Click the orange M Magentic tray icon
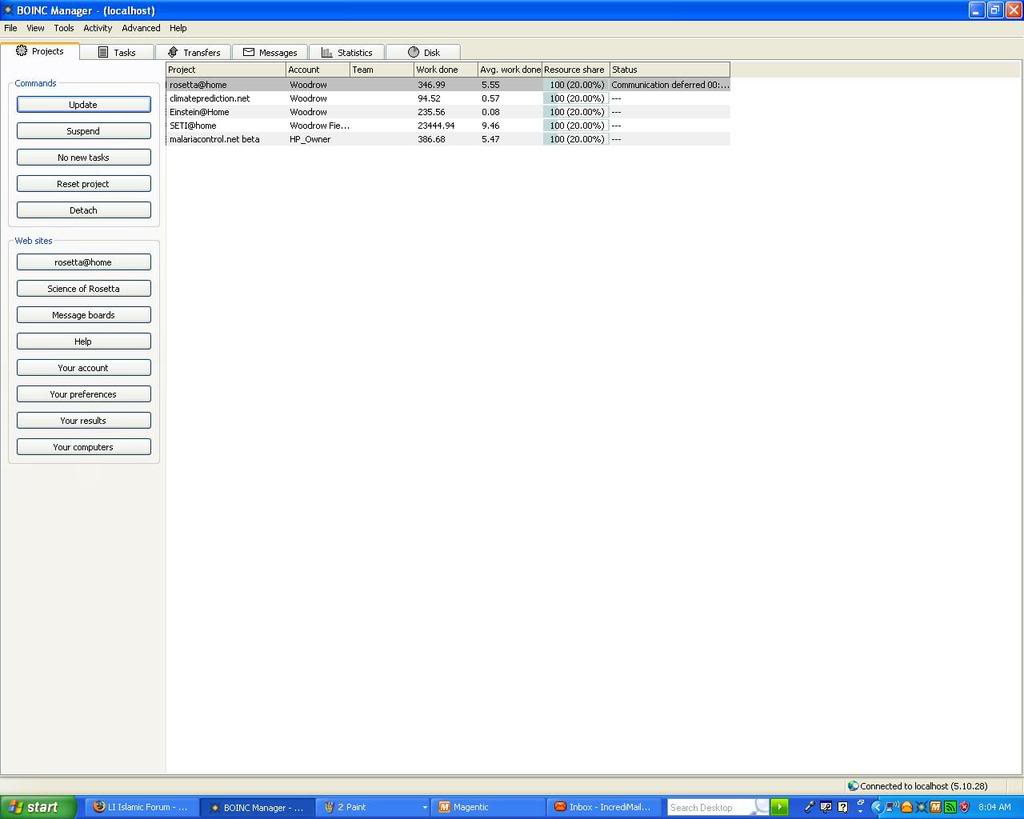This screenshot has width=1024, height=819. (x=935, y=807)
